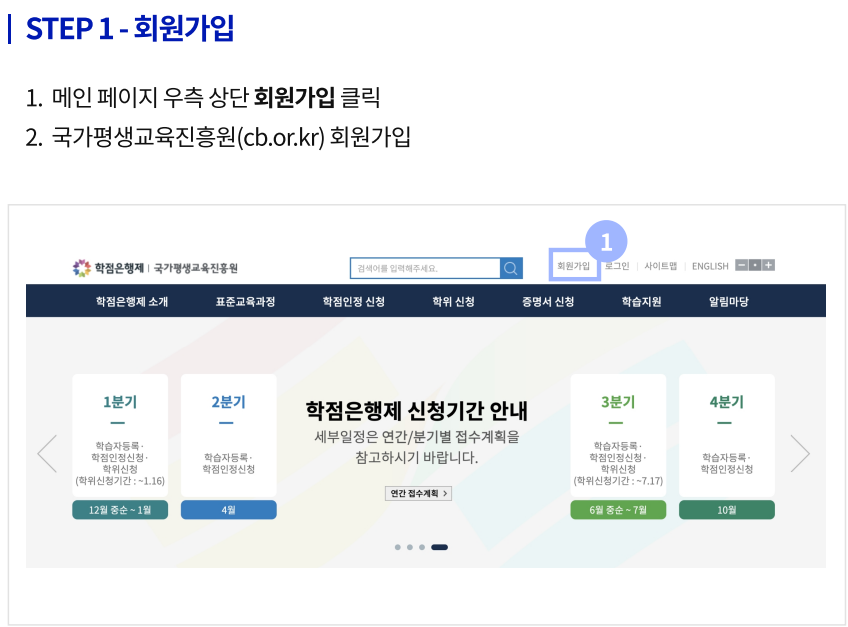Screen dimensions: 848x627
Task: Select the active fourth carousel indicator
Action: 439,547
